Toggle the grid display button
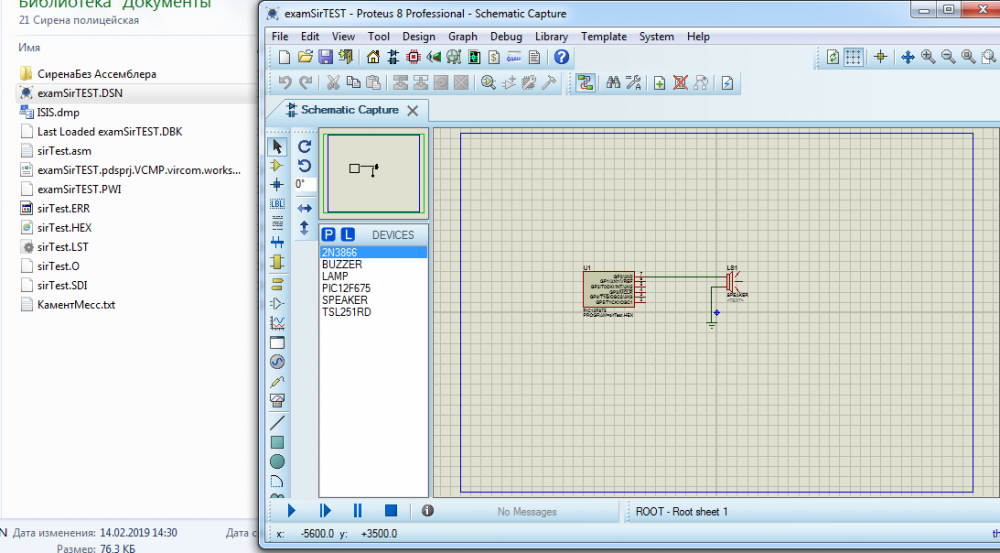1000x553 pixels. click(x=853, y=57)
